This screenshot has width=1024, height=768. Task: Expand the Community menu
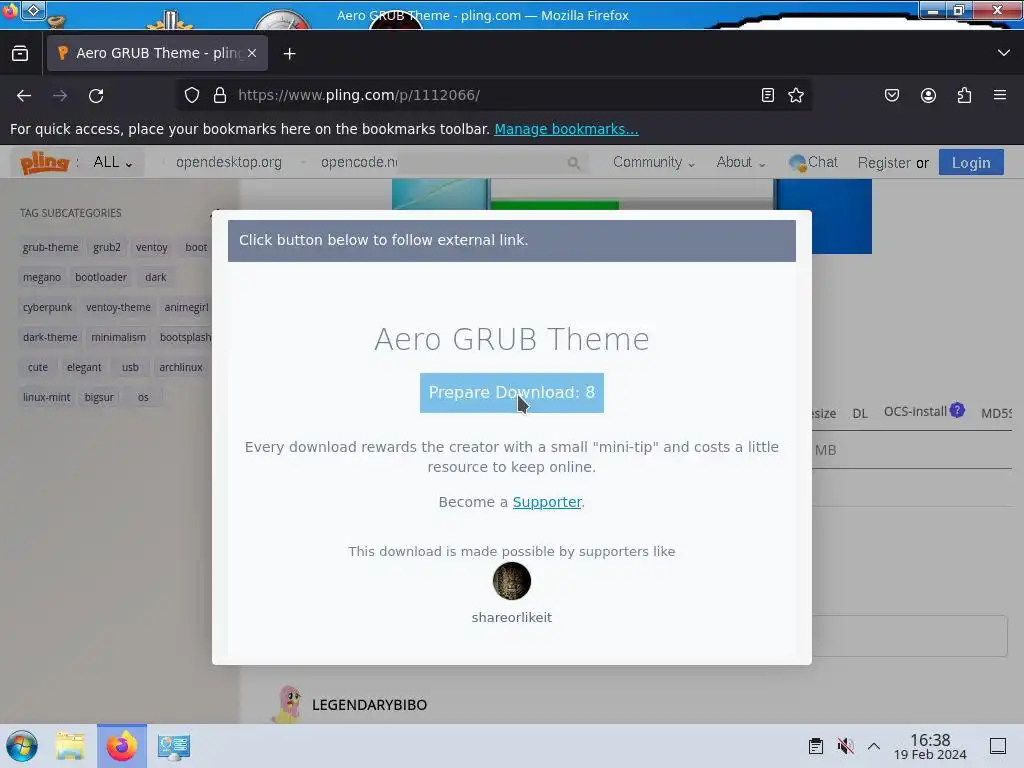(653, 162)
